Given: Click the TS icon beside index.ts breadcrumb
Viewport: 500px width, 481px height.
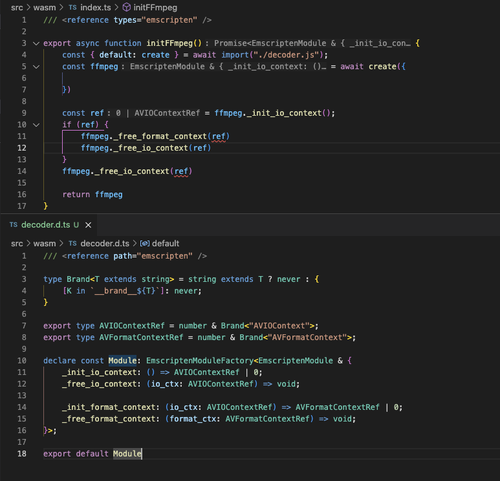Looking at the screenshot, I should tap(73, 7).
